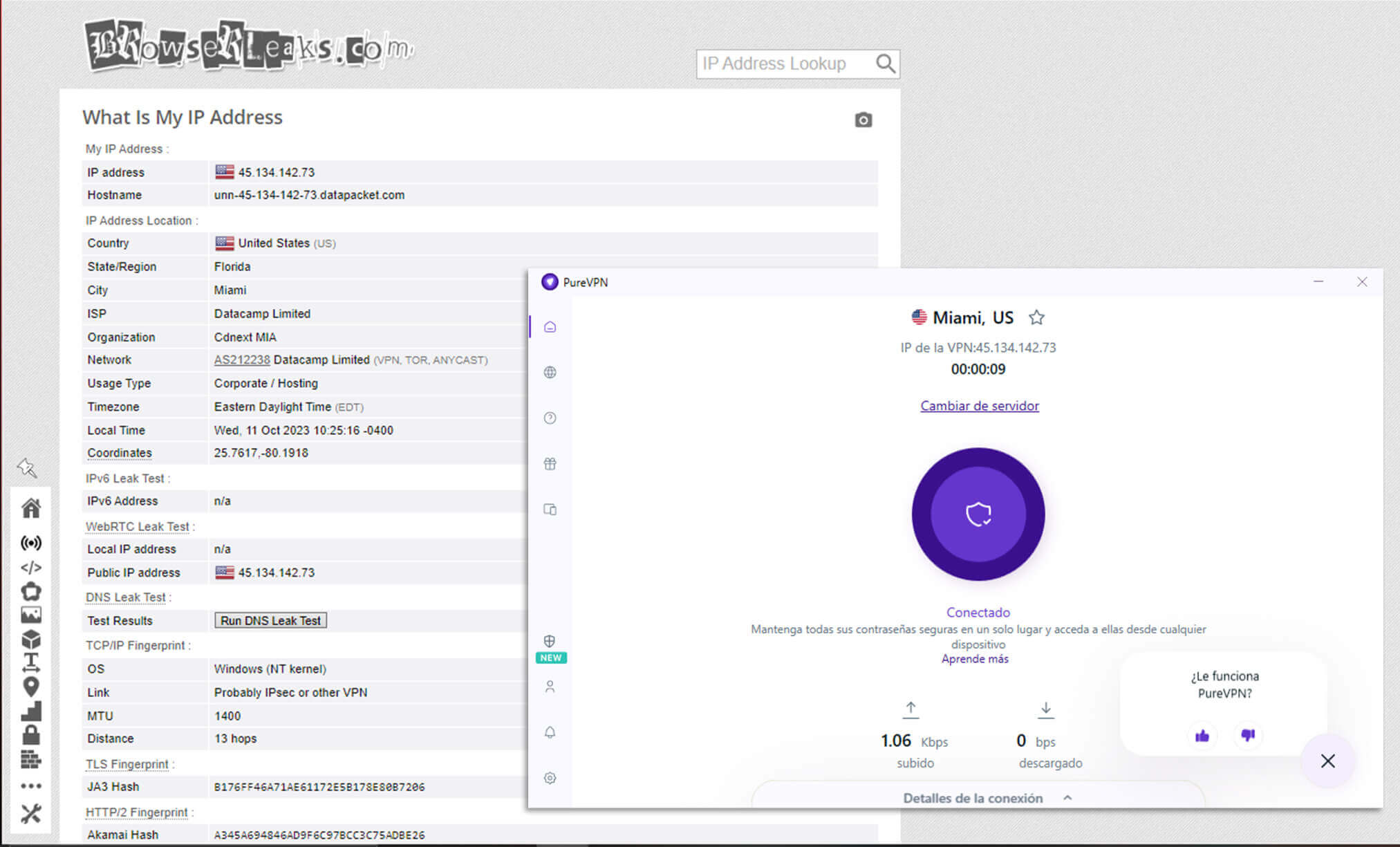The width and height of the screenshot is (1400, 847).
Task: Minimize the PureVPN window
Action: (1318, 281)
